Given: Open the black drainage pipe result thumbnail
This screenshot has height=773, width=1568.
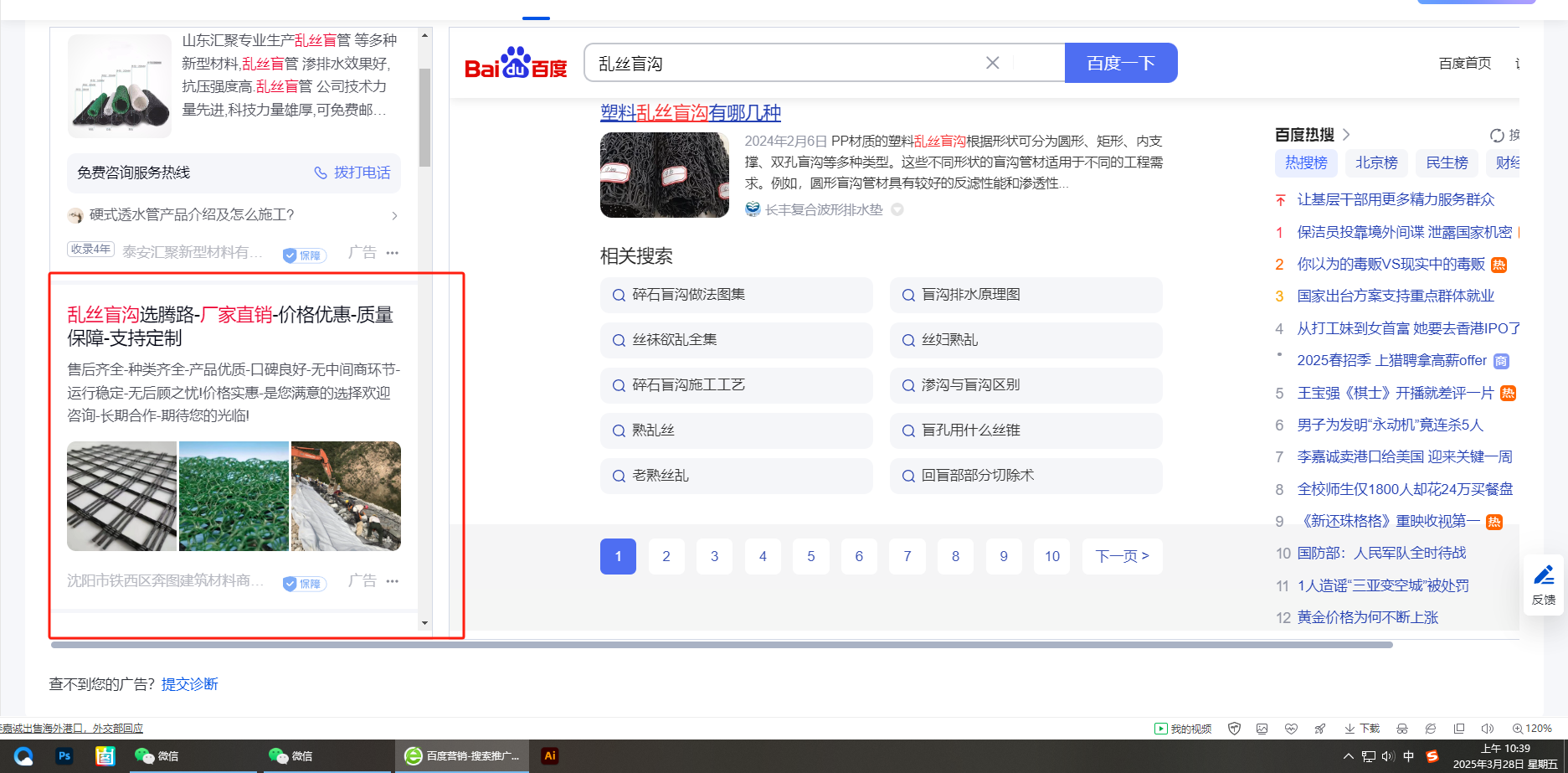Looking at the screenshot, I should (665, 175).
